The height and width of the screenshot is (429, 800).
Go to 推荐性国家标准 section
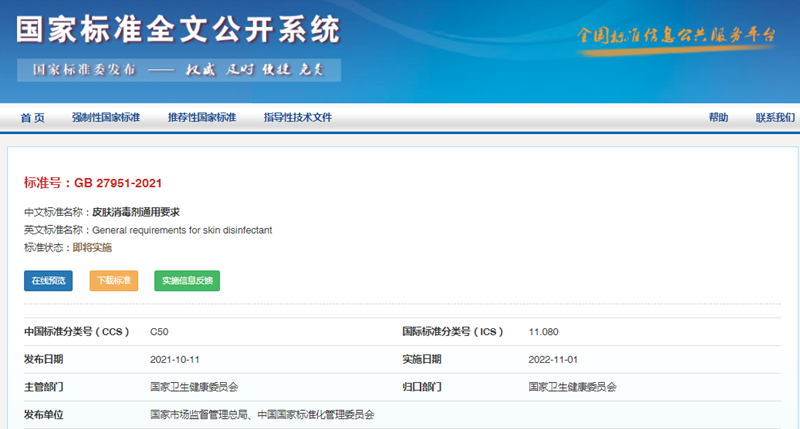(x=201, y=117)
